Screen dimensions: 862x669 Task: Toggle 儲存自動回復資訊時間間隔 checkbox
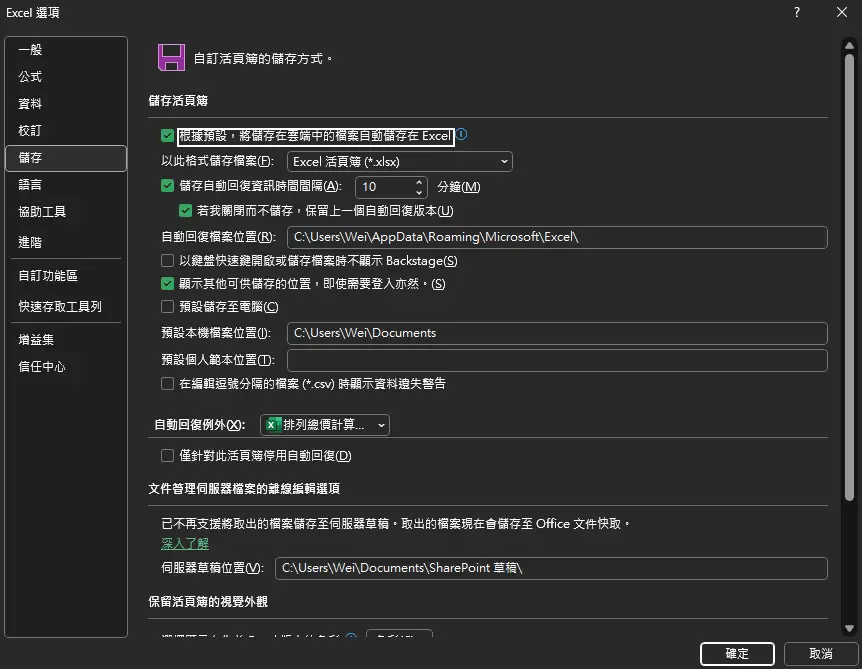pos(168,186)
